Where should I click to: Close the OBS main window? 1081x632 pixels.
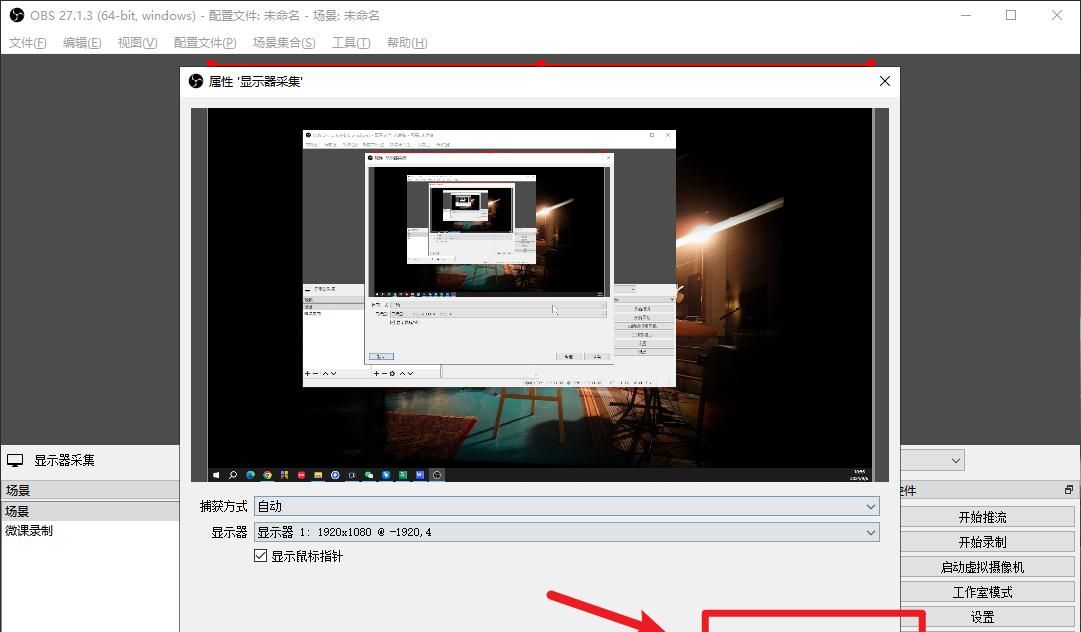(1056, 15)
